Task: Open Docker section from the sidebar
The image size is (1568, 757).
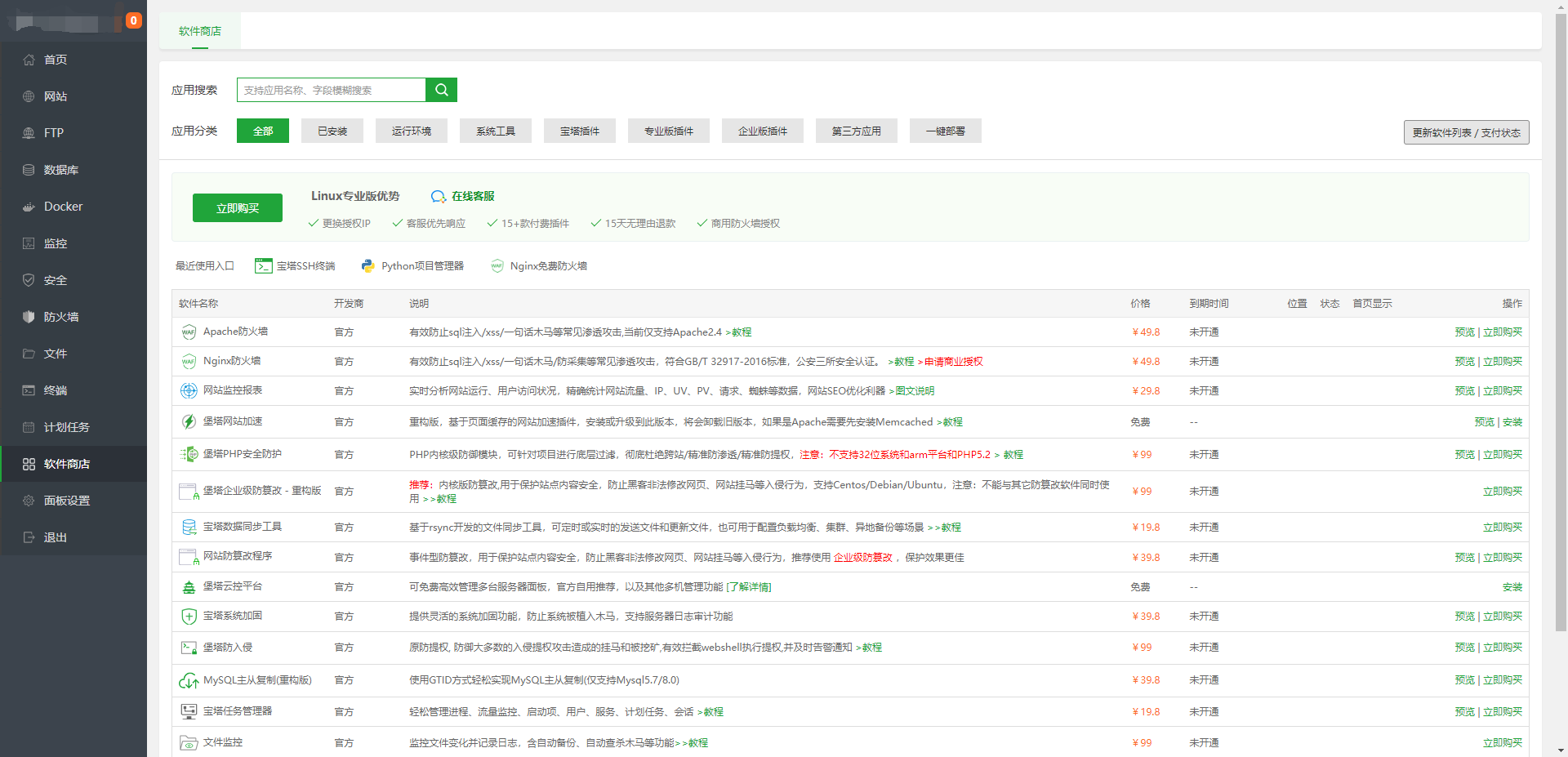Action: 61,206
